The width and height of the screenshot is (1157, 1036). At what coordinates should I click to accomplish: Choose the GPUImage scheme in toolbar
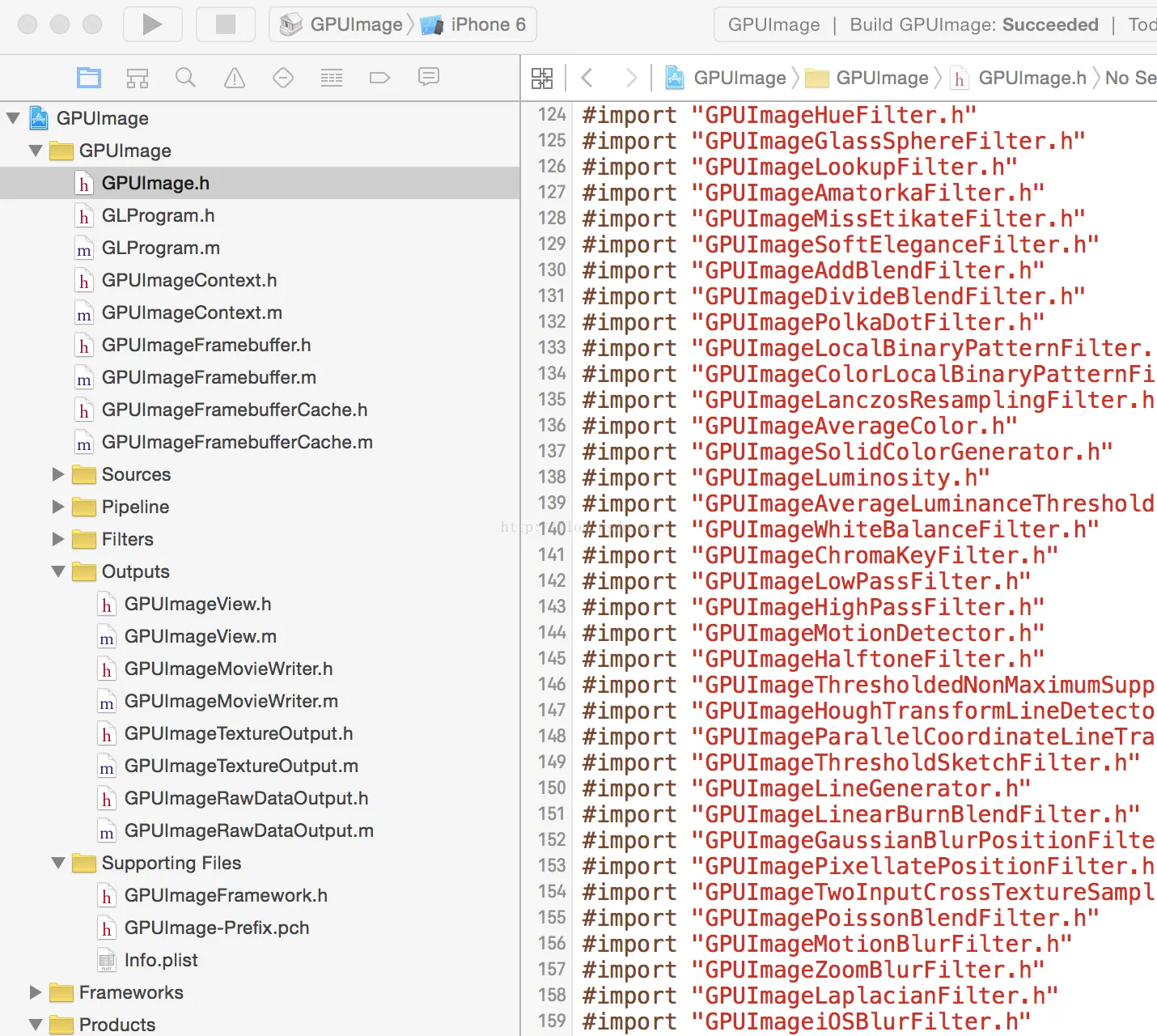[x=341, y=24]
